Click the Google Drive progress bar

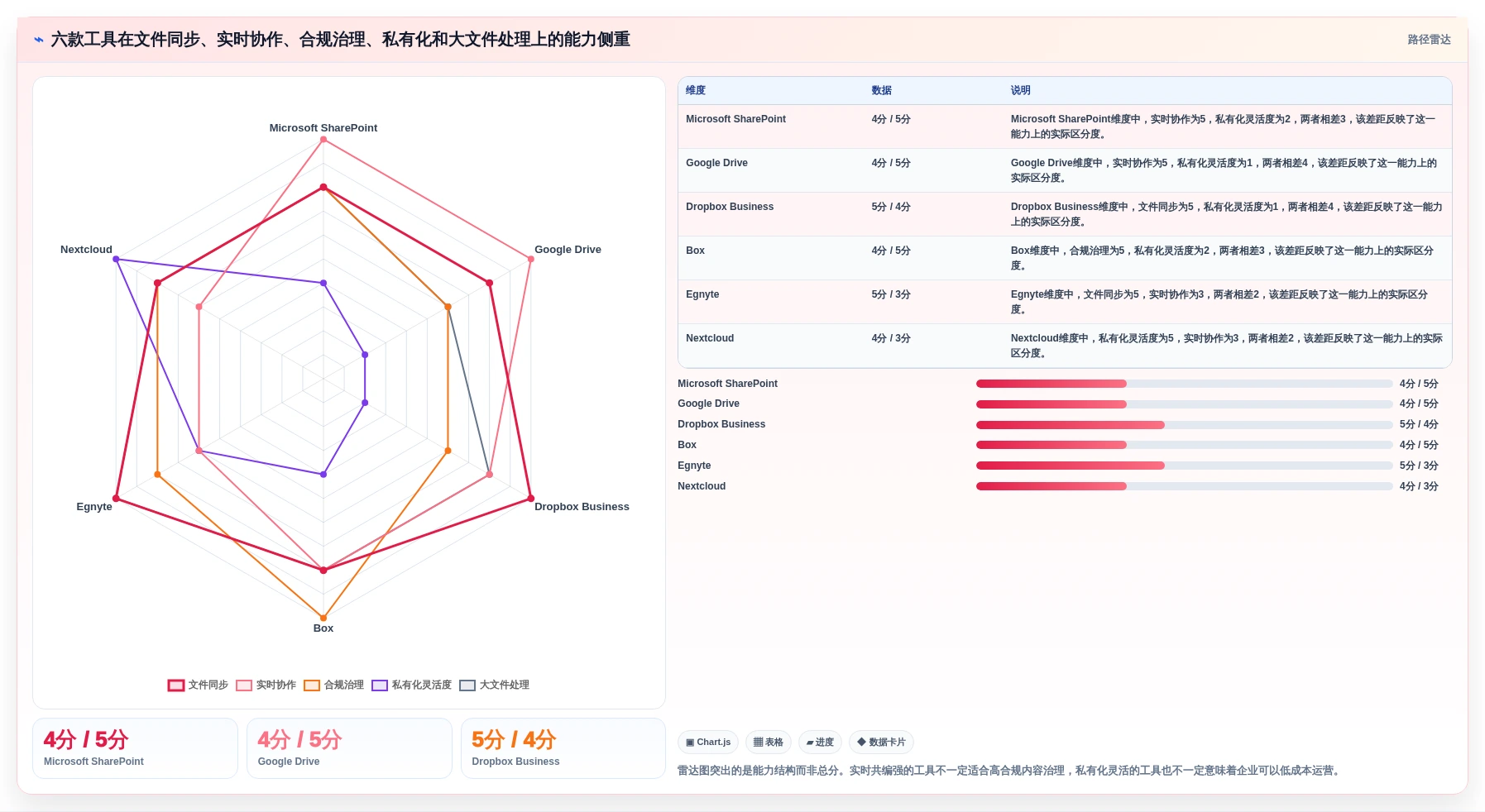(1184, 404)
